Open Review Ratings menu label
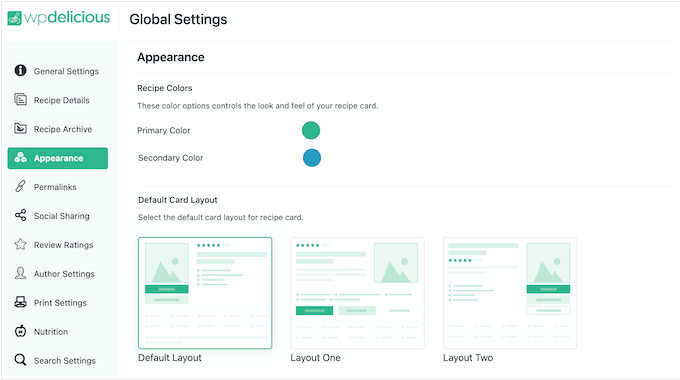This screenshot has height=380, width=680. (64, 245)
